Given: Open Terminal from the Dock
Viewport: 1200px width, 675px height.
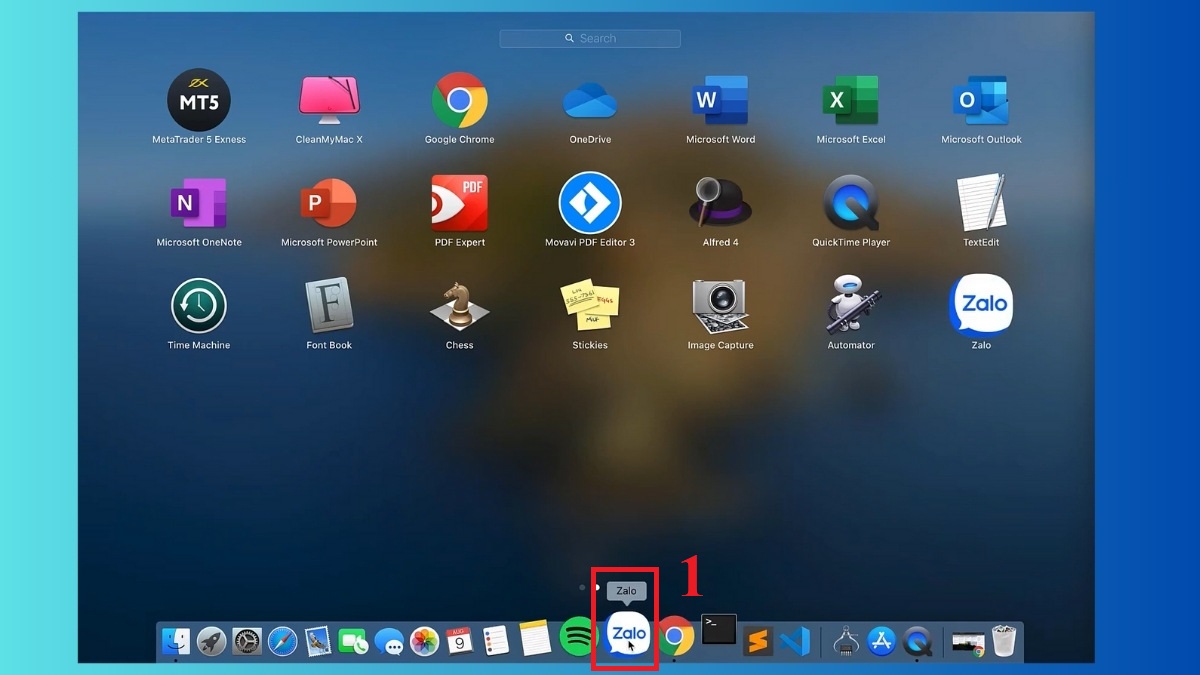Looking at the screenshot, I should [718, 629].
